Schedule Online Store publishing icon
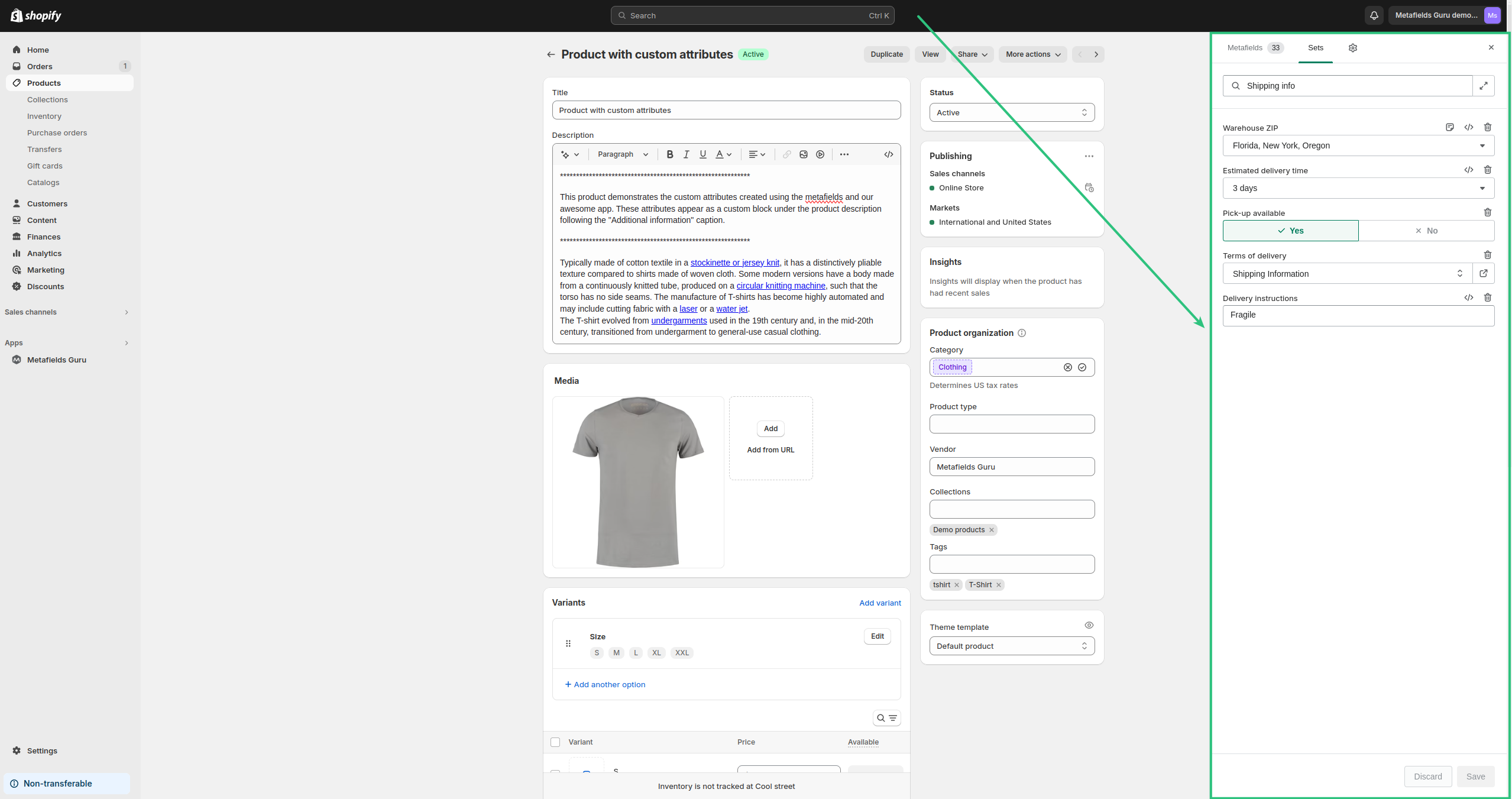This screenshot has height=799, width=1512. [x=1089, y=188]
